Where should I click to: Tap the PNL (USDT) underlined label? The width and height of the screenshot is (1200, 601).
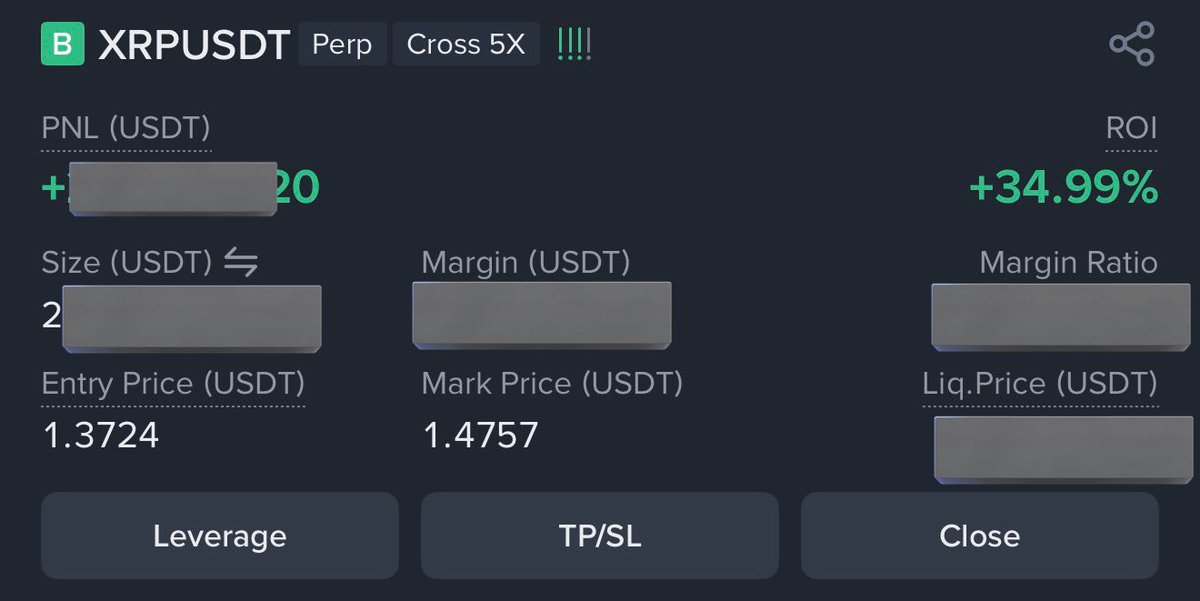[126, 129]
